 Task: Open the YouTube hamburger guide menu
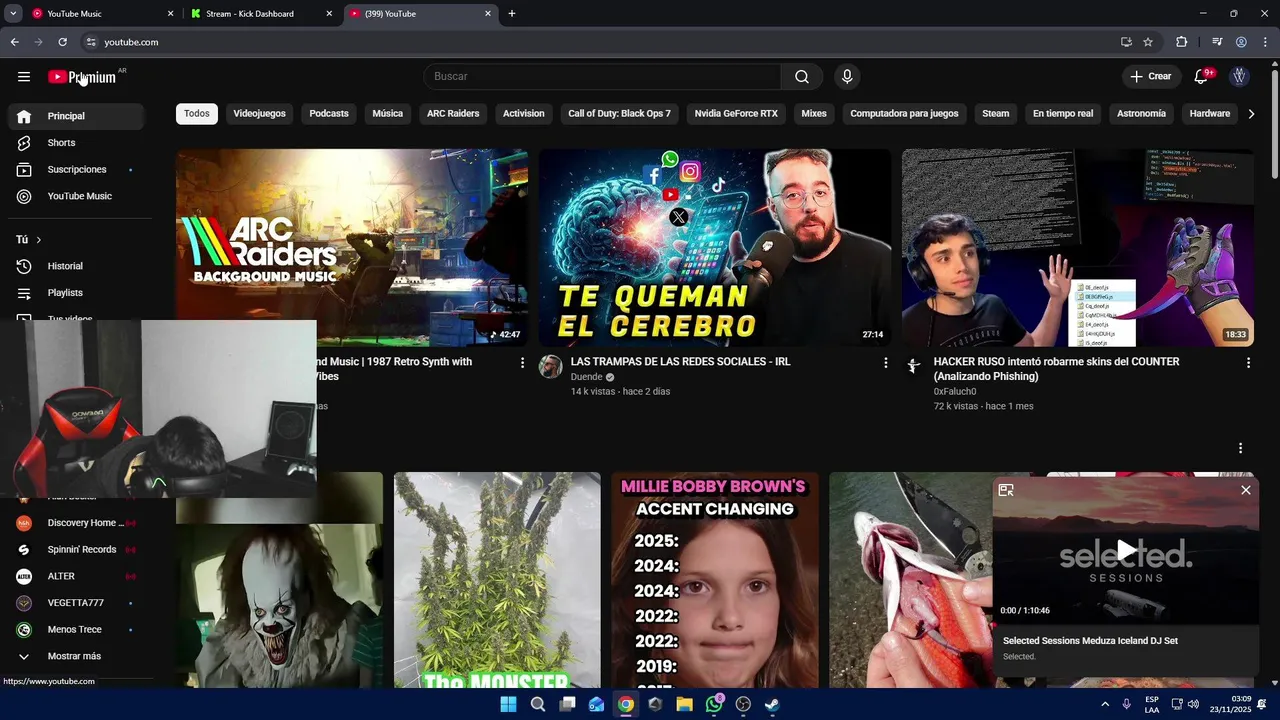(x=24, y=77)
